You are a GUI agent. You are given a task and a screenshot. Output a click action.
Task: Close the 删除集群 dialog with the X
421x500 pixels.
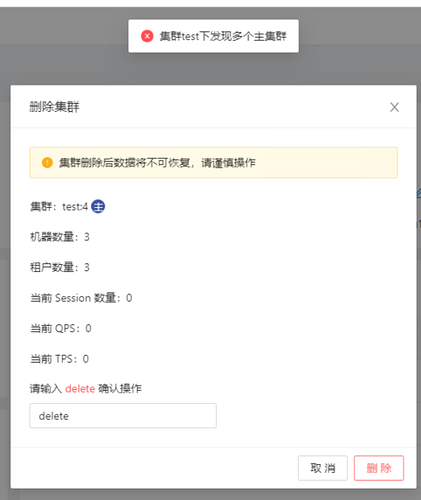[x=394, y=107]
